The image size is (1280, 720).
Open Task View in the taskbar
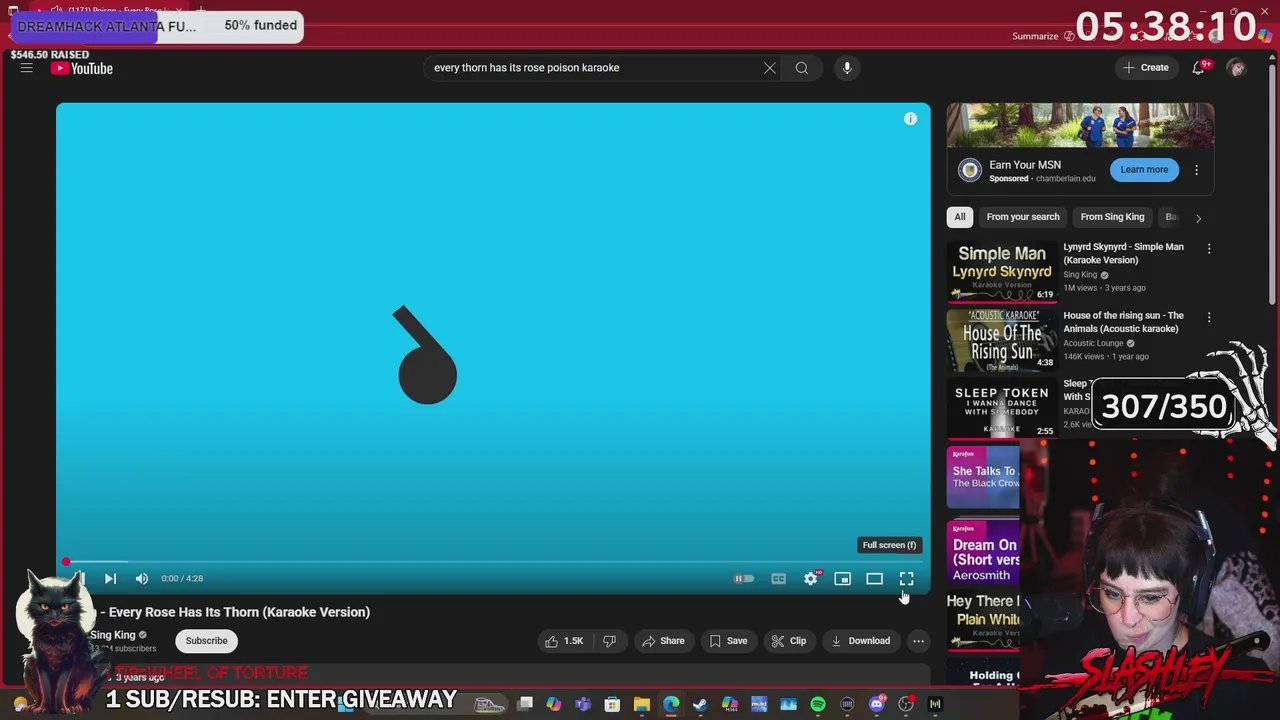point(525,704)
